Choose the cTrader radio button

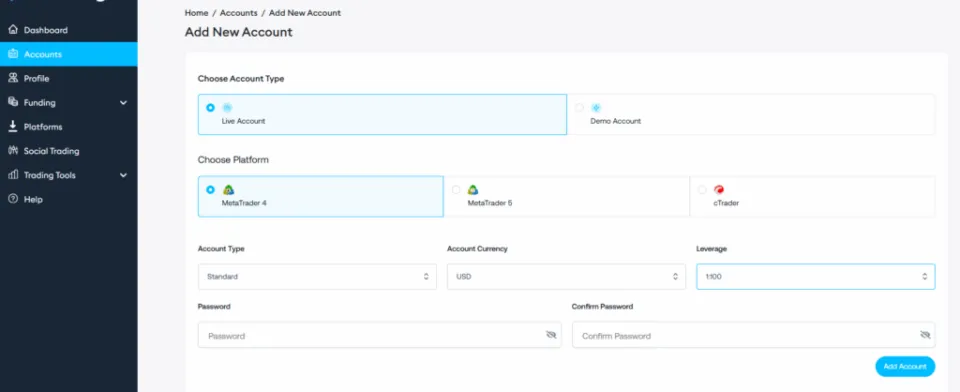click(x=702, y=190)
